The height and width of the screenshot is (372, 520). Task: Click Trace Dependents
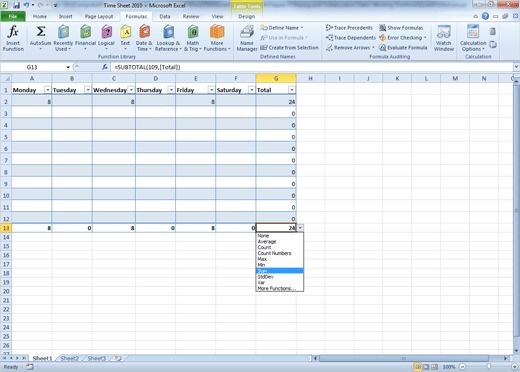click(351, 38)
